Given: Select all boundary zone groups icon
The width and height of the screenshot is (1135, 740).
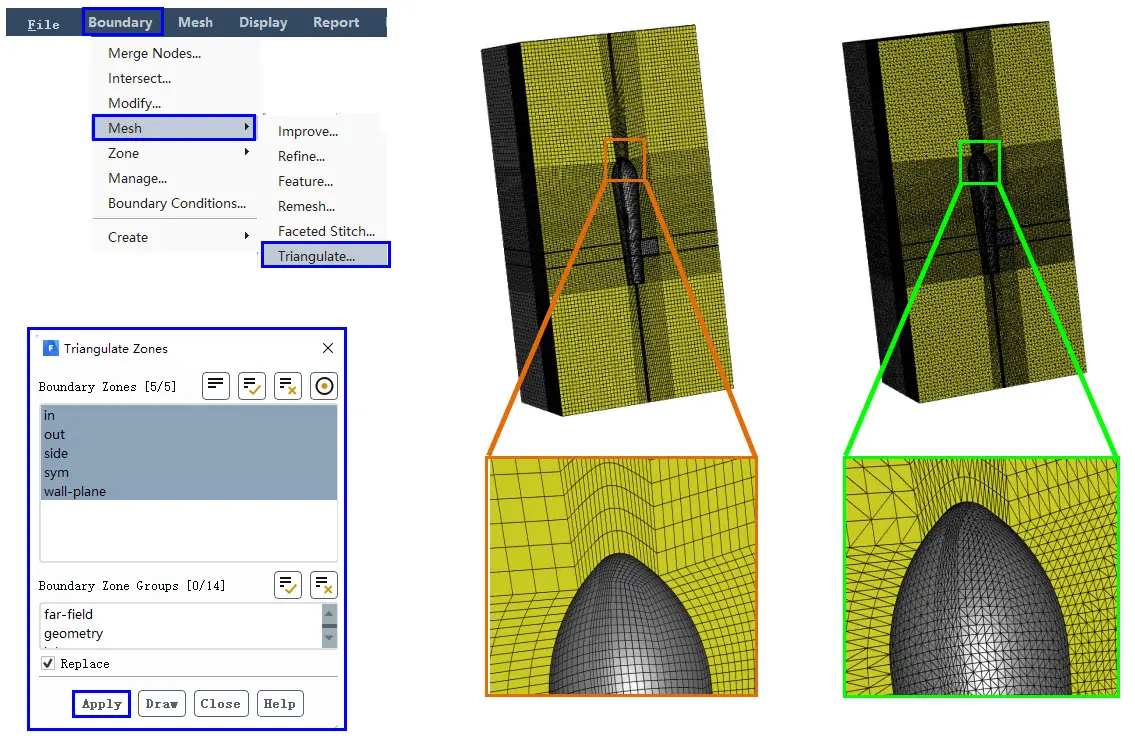Looking at the screenshot, I should [x=287, y=584].
